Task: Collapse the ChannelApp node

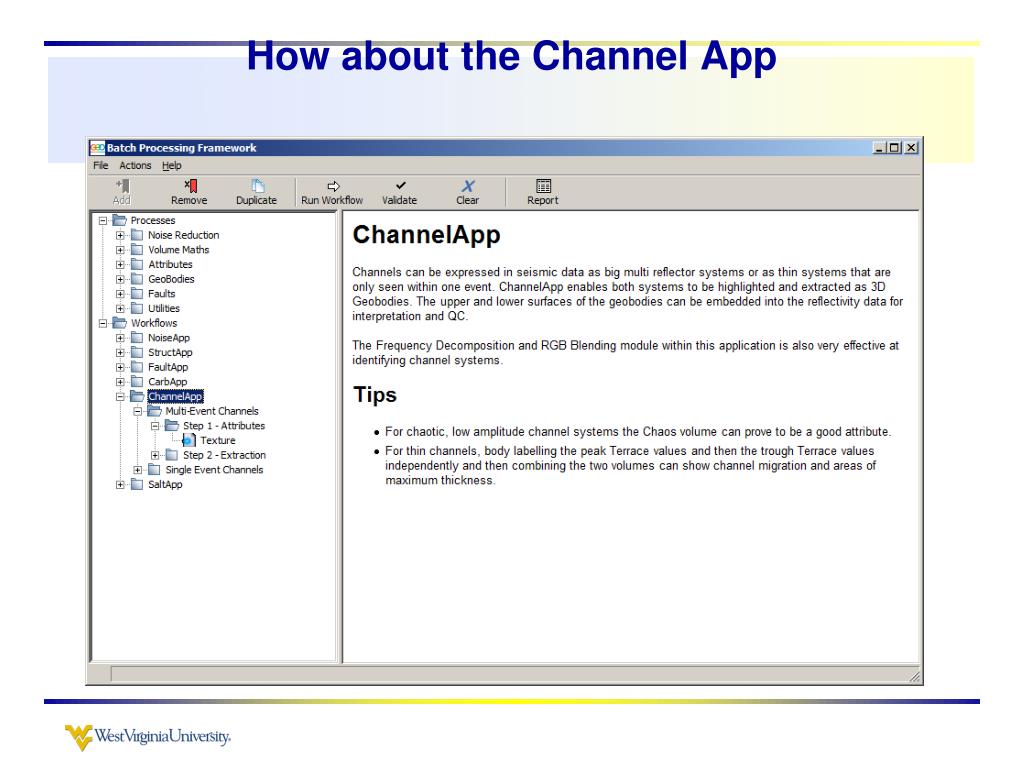Action: coord(120,396)
